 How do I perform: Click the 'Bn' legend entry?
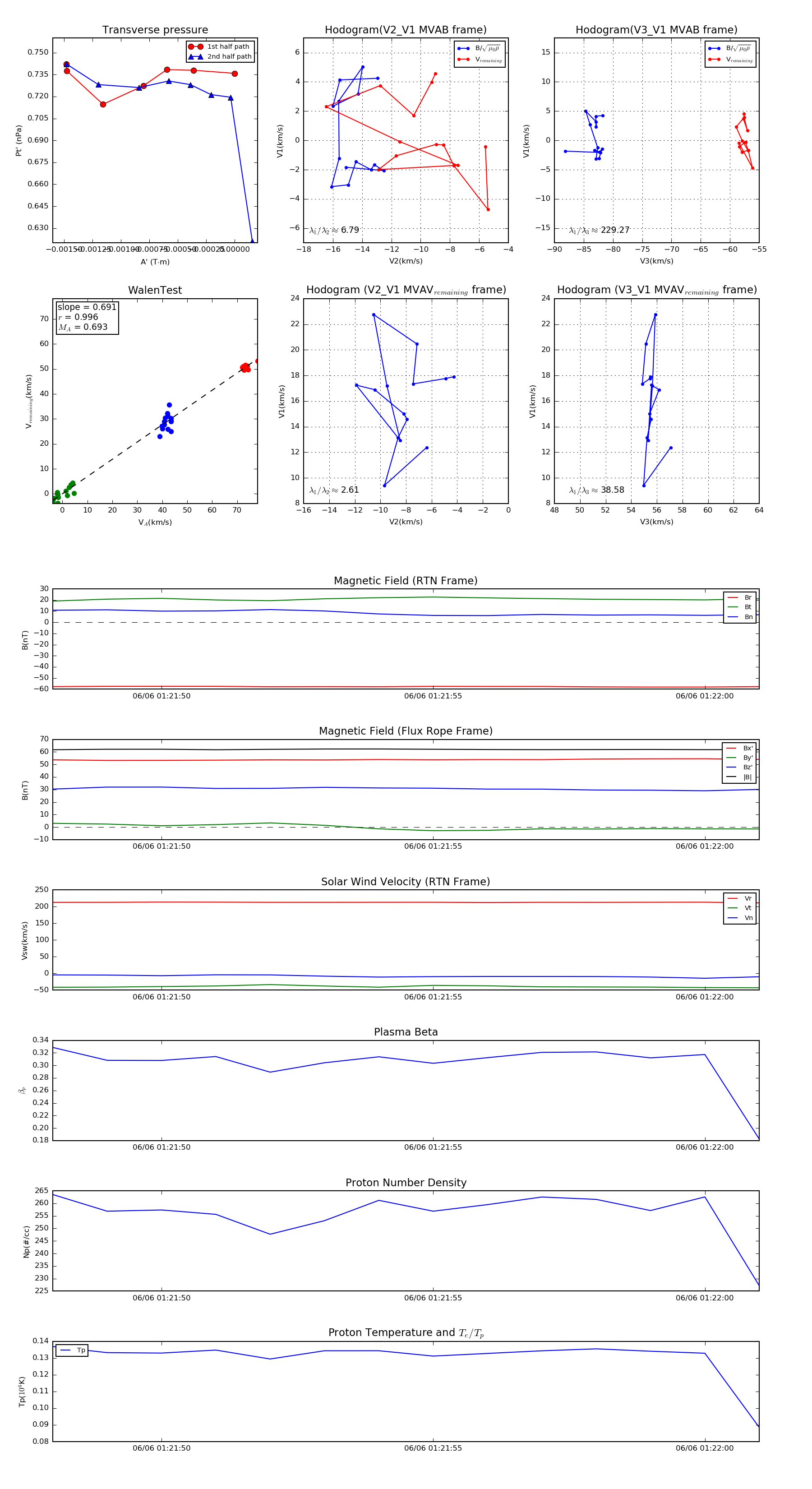tap(740, 617)
